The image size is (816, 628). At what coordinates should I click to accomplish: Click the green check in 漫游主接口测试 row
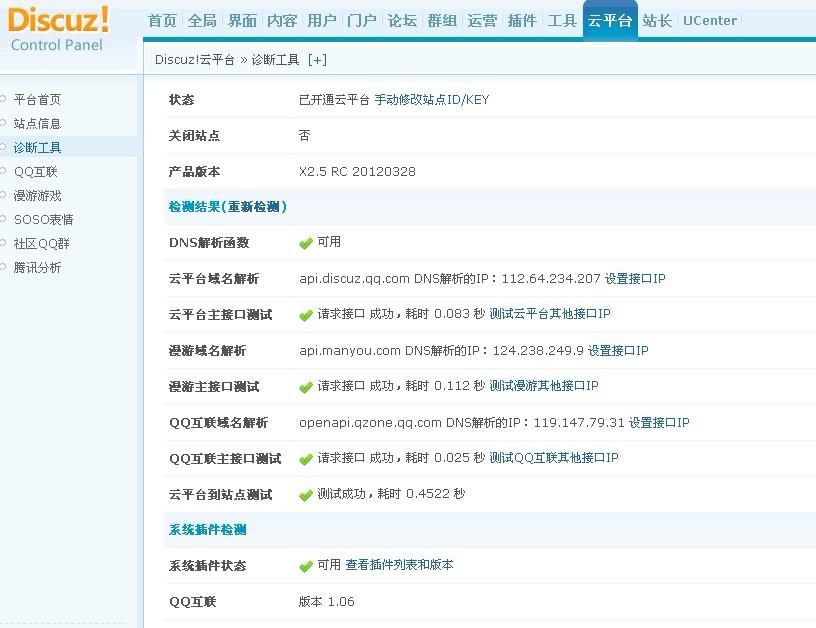(306, 387)
